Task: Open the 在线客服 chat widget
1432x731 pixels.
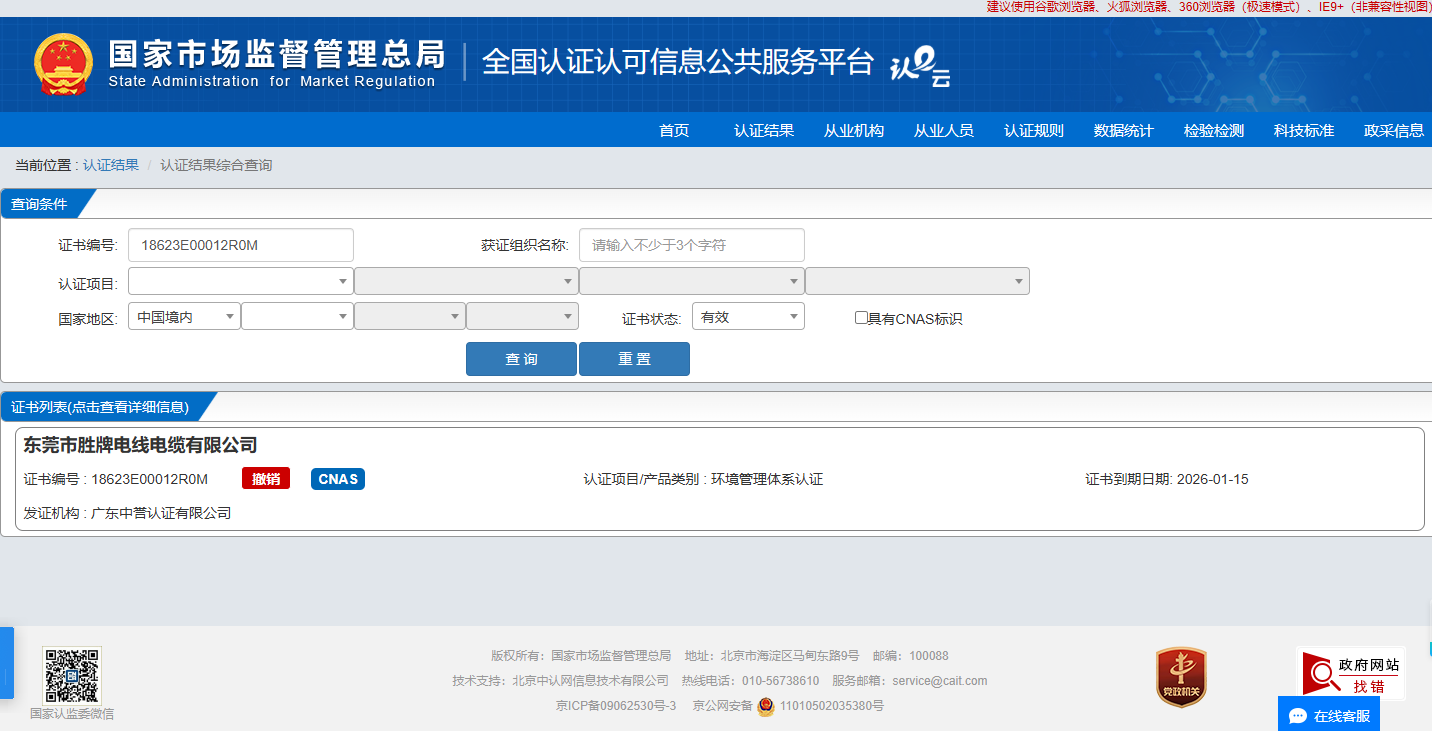Action: click(1329, 715)
